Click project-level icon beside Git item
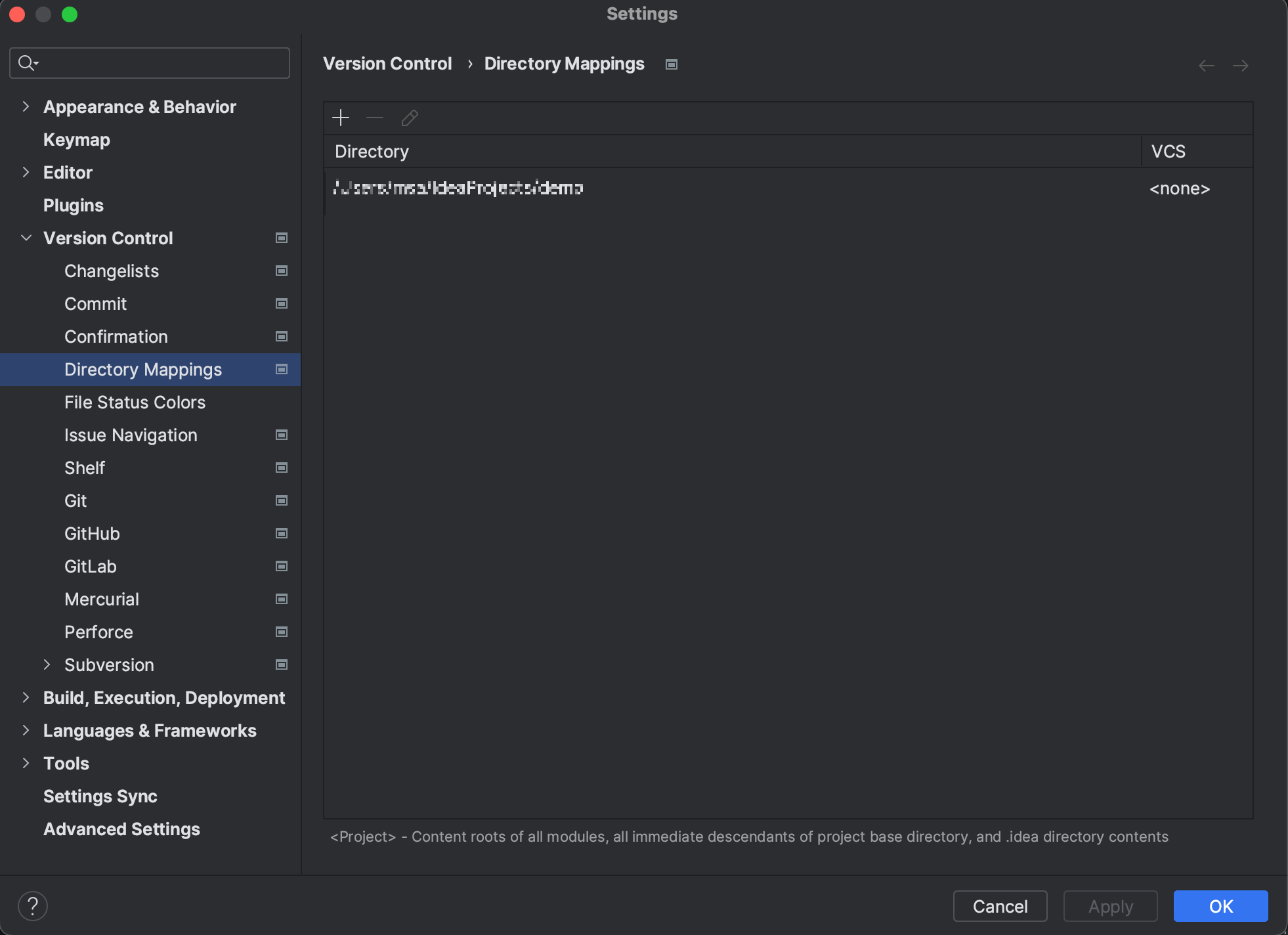Screen dimensions: 1288x935 click(x=282, y=501)
